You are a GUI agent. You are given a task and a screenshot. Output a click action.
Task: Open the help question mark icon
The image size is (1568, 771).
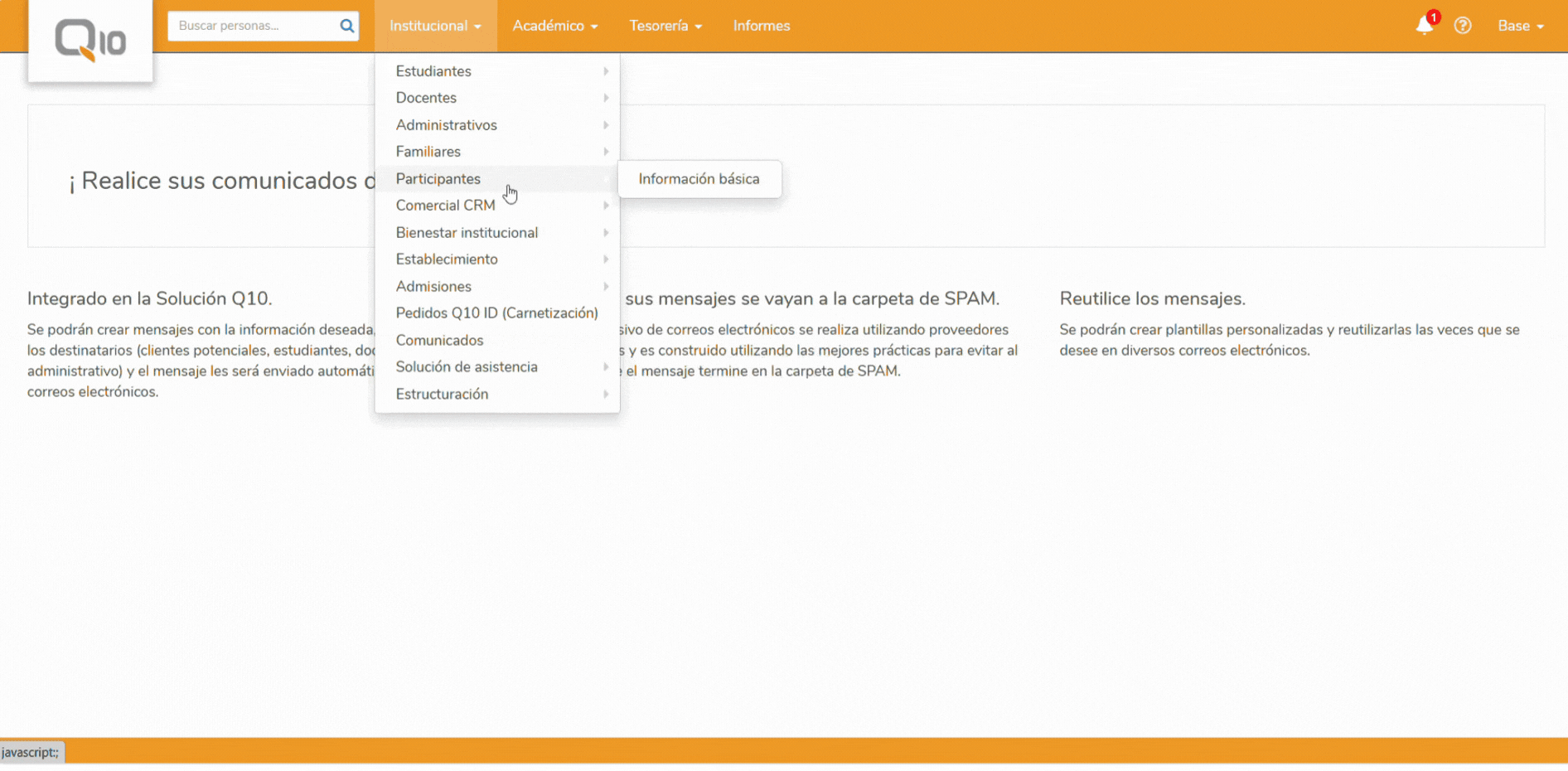coord(1463,26)
